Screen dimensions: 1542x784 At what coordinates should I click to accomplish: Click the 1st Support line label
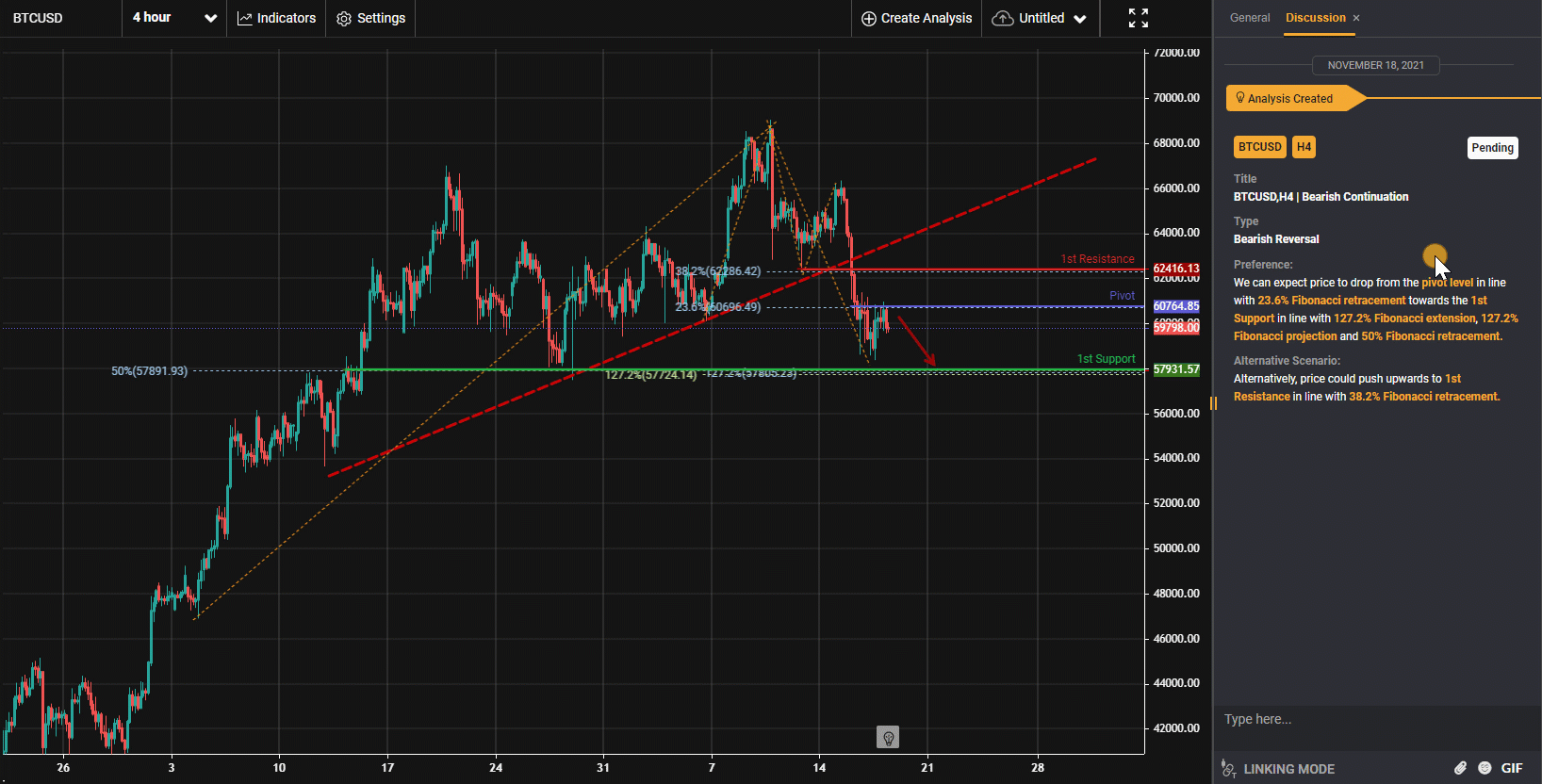click(x=1106, y=359)
